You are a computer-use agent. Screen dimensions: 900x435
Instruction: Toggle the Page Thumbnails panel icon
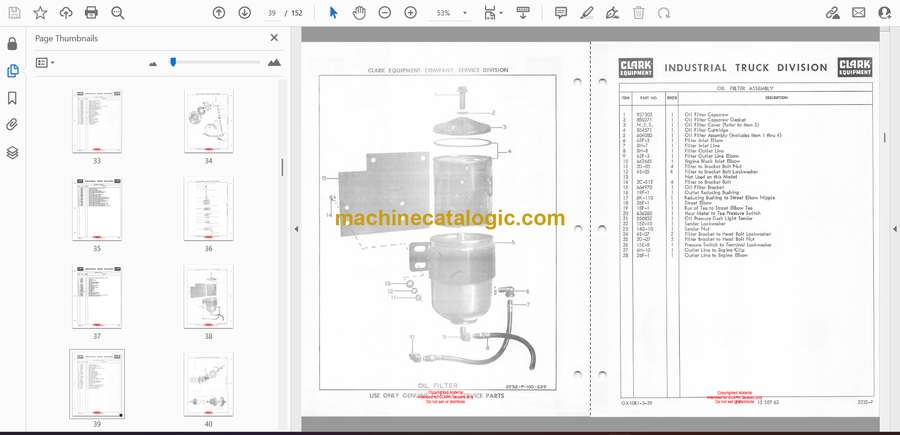coord(12,71)
